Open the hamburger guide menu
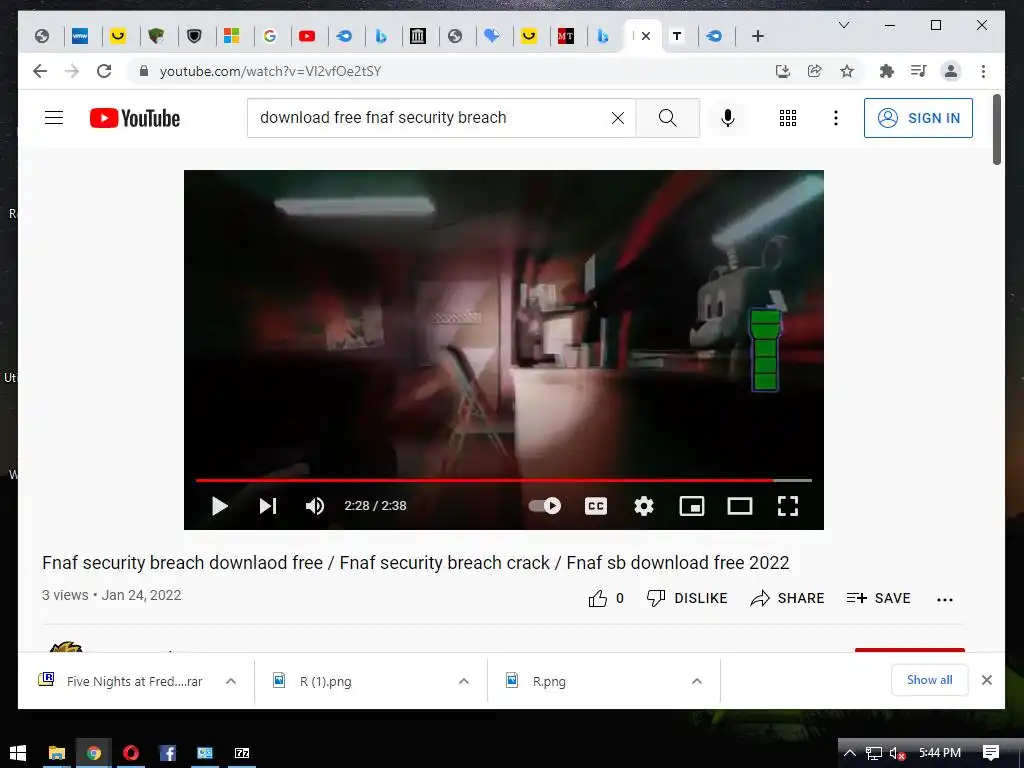1024x768 pixels. click(54, 118)
